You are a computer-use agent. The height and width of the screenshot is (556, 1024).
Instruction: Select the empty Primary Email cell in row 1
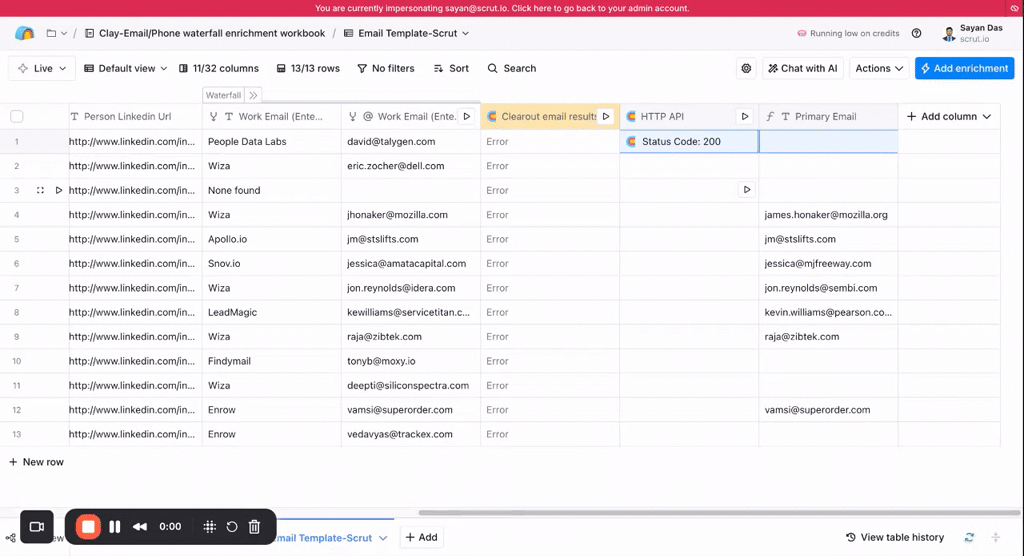click(828, 142)
